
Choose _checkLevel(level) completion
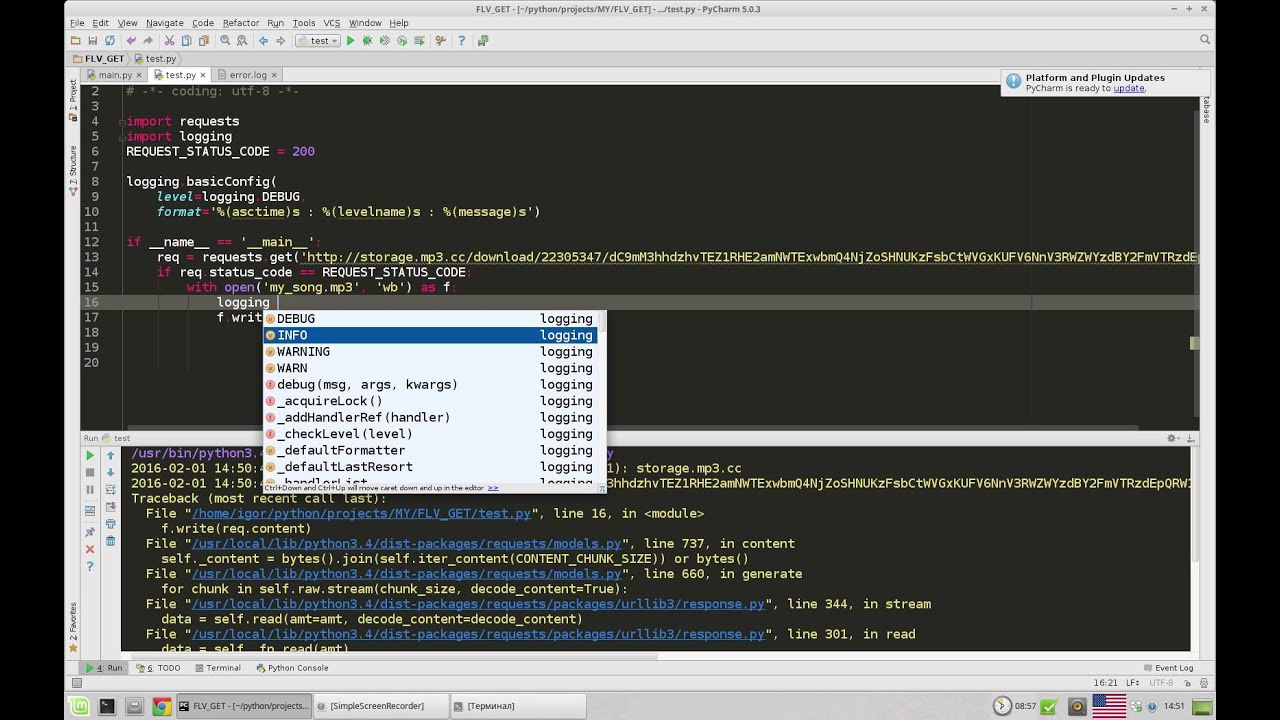coord(430,434)
